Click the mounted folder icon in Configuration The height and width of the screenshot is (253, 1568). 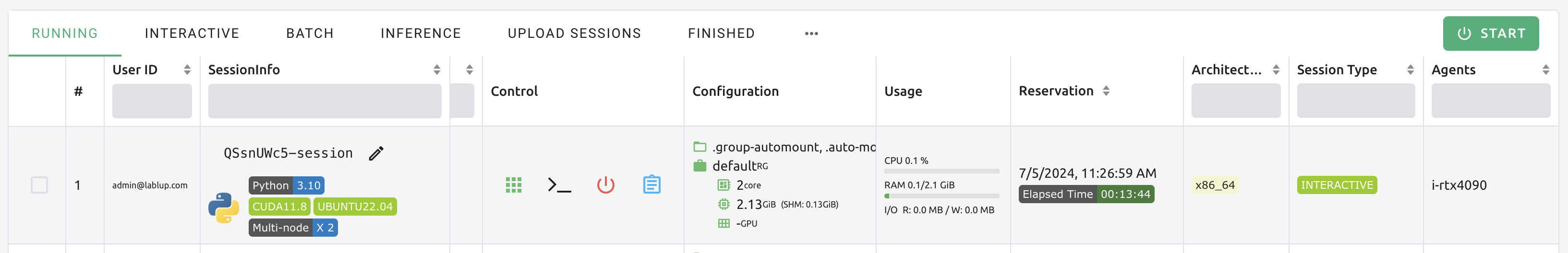click(x=700, y=147)
